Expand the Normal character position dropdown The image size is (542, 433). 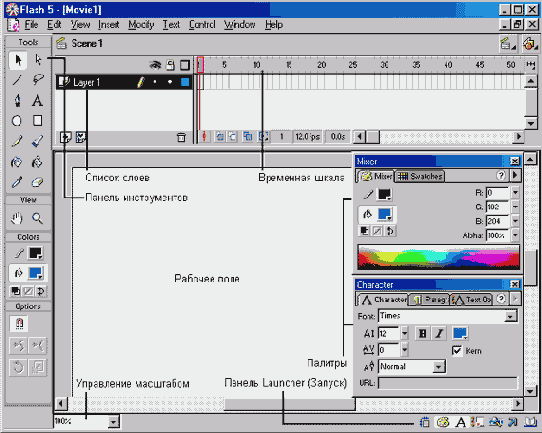pyautogui.click(x=438, y=366)
